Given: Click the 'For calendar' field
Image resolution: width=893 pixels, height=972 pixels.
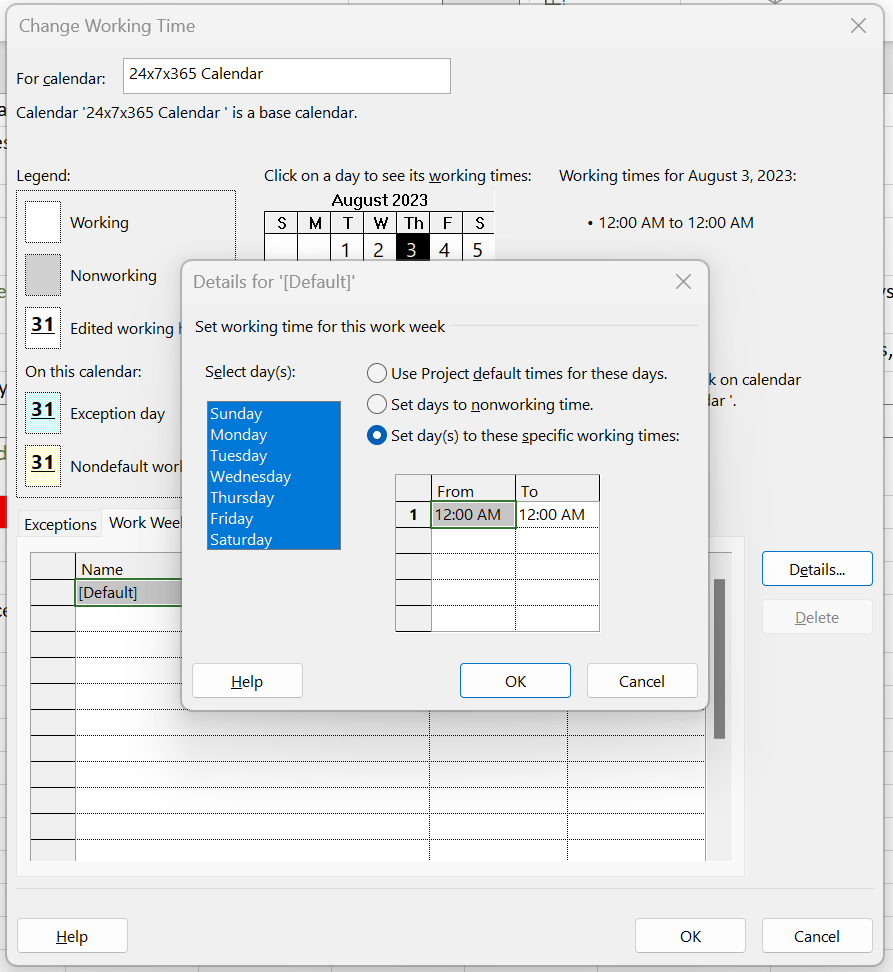Looking at the screenshot, I should coord(287,76).
